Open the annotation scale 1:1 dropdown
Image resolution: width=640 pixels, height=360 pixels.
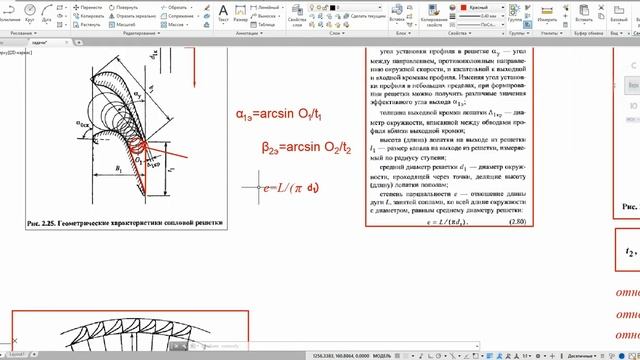[527, 356]
